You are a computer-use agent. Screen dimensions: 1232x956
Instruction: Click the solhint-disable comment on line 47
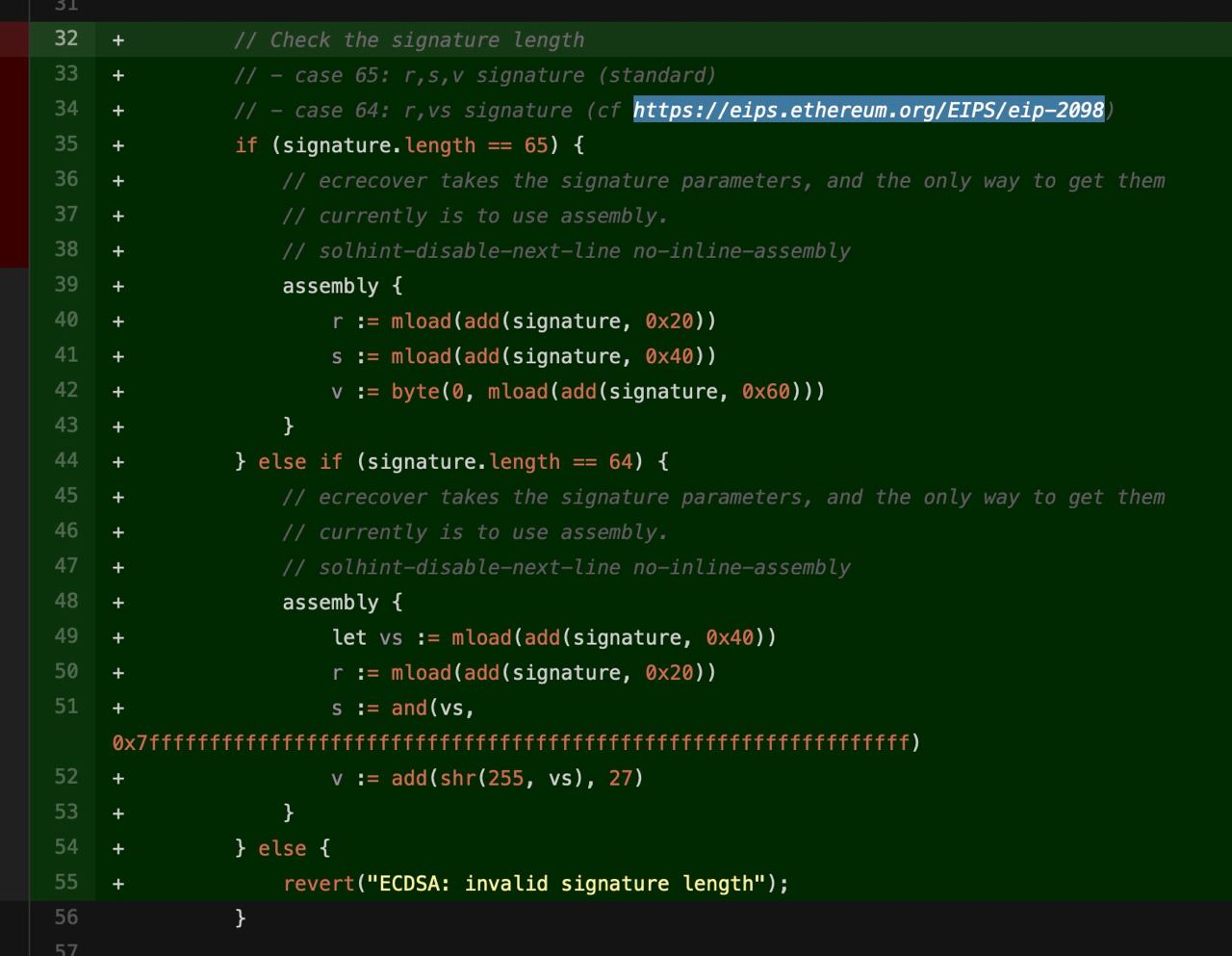point(566,568)
